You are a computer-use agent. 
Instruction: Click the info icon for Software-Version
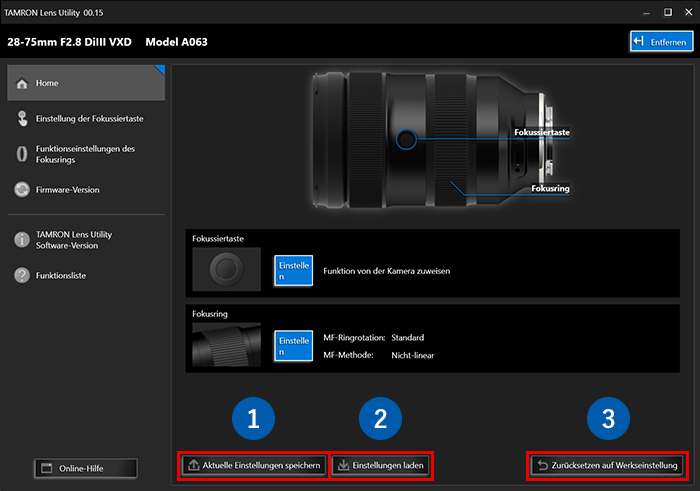pos(22,240)
